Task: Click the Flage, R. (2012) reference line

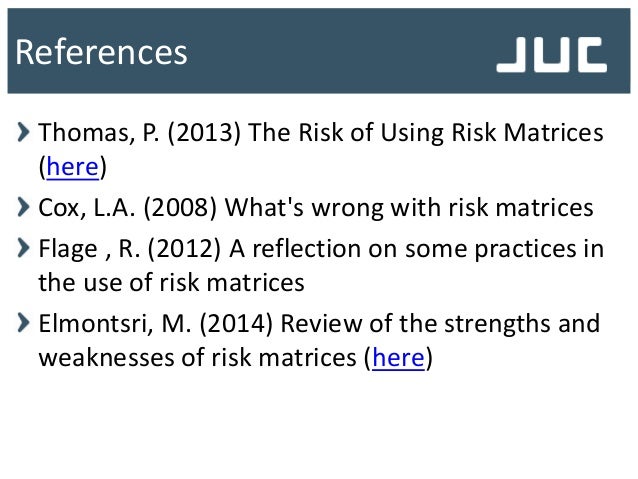Action: tap(321, 265)
